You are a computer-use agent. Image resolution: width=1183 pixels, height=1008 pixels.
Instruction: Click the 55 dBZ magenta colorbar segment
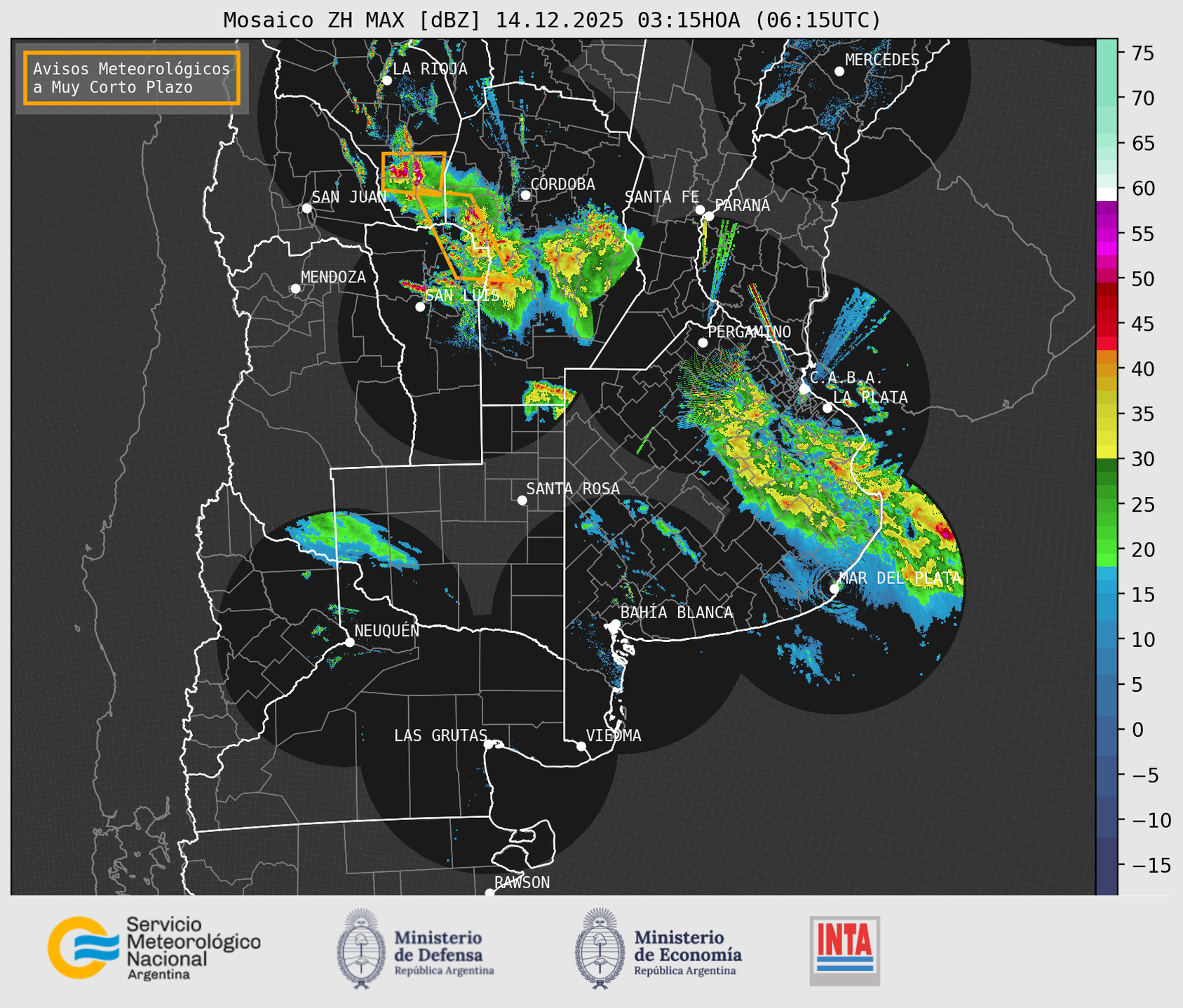point(1107,234)
